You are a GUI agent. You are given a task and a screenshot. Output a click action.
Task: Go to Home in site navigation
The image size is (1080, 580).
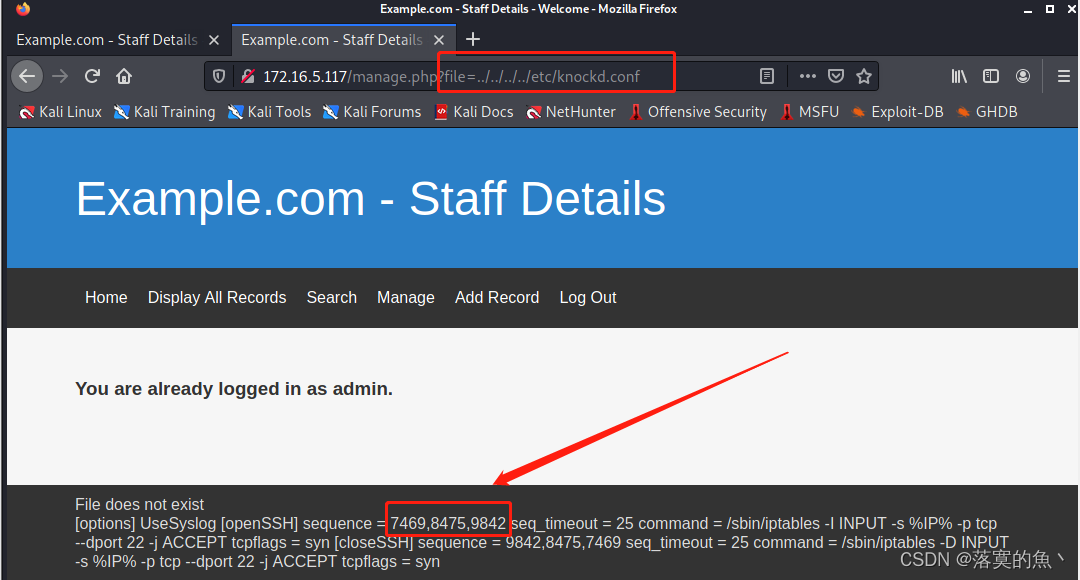point(106,298)
